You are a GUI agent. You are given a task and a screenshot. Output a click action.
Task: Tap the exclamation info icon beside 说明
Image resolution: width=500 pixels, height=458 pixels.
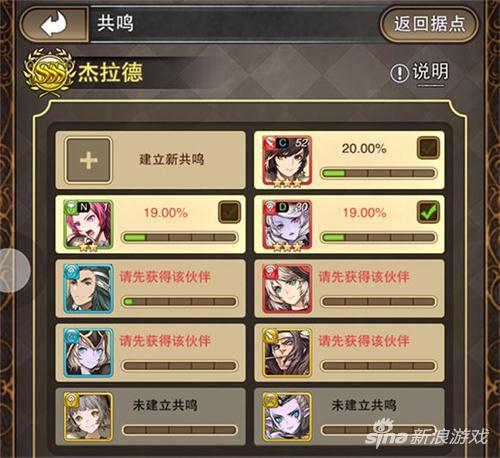click(399, 73)
